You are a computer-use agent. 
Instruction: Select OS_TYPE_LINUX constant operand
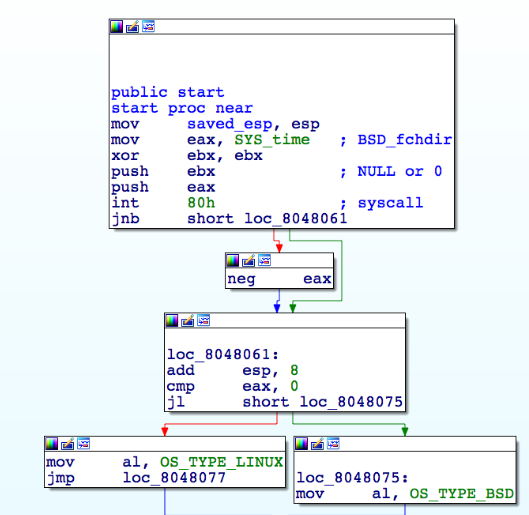pyautogui.click(x=221, y=462)
